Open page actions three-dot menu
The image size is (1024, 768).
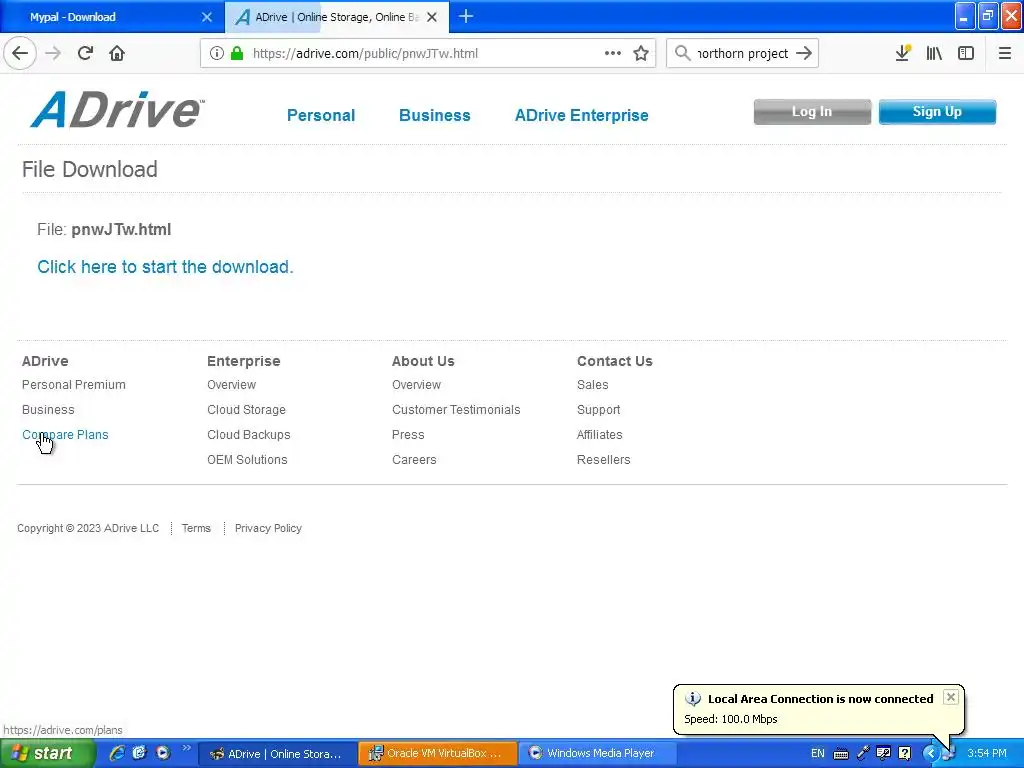coord(613,53)
